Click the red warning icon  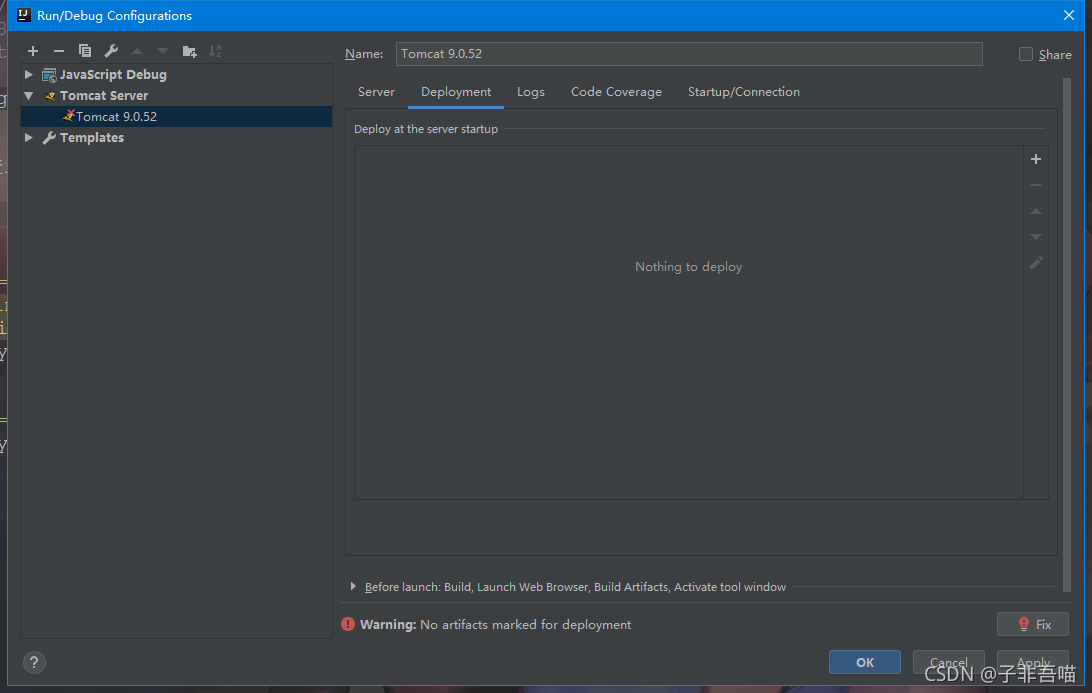pos(348,624)
